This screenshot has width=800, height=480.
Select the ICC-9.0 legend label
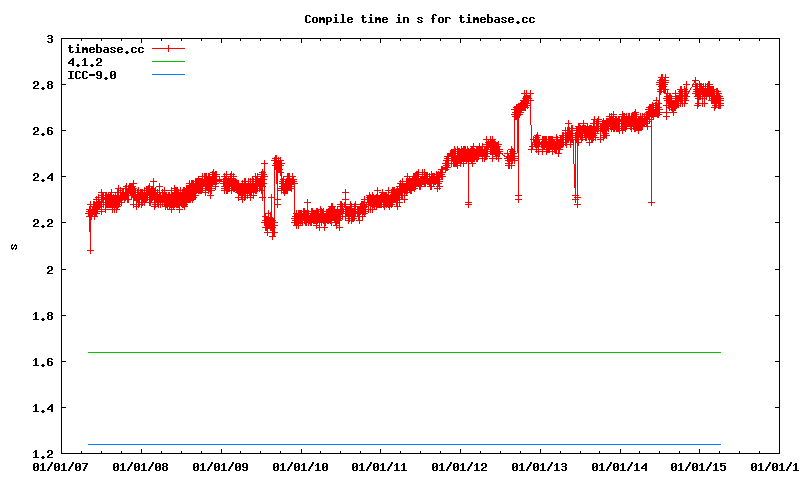pyautogui.click(x=92, y=75)
